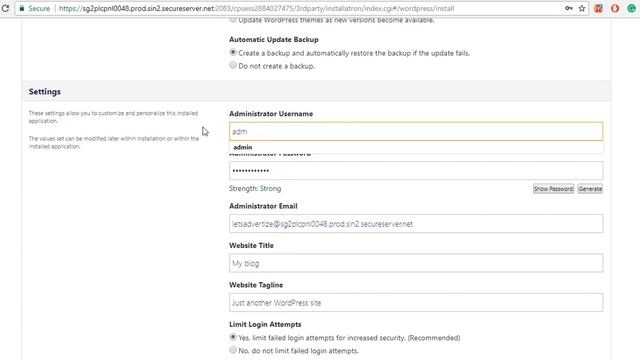Click the 'Automatic Update Backup' label
The width and height of the screenshot is (640, 360).
(x=274, y=40)
